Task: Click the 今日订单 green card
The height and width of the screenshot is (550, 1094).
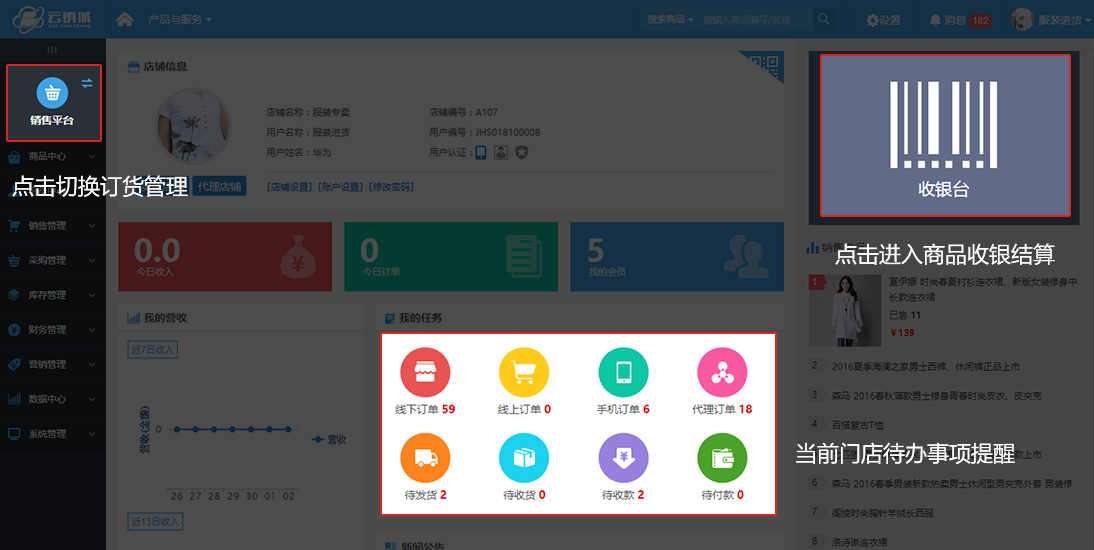Action: (x=451, y=257)
